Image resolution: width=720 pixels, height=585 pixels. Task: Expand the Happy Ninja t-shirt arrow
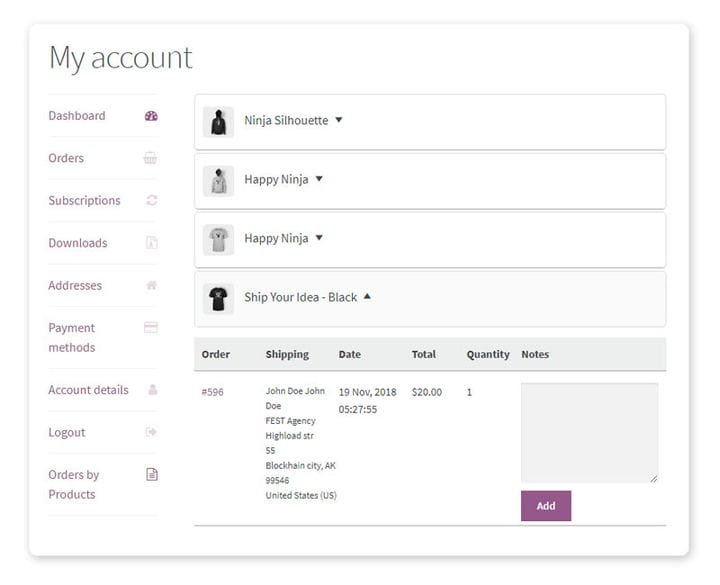coord(319,237)
